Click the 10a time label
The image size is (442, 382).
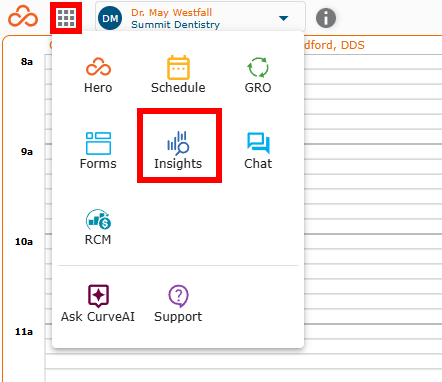[x=24, y=242]
